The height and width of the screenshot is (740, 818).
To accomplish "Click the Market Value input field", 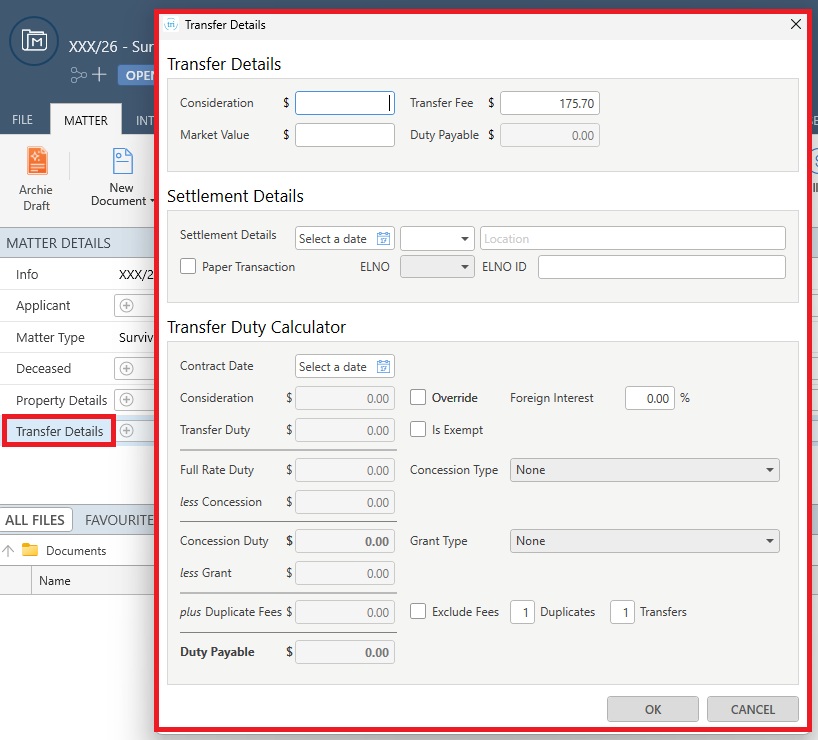I will (x=345, y=135).
